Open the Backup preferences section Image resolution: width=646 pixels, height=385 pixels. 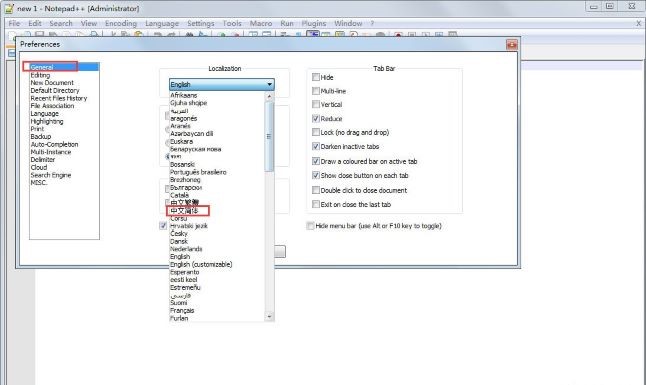click(x=41, y=136)
